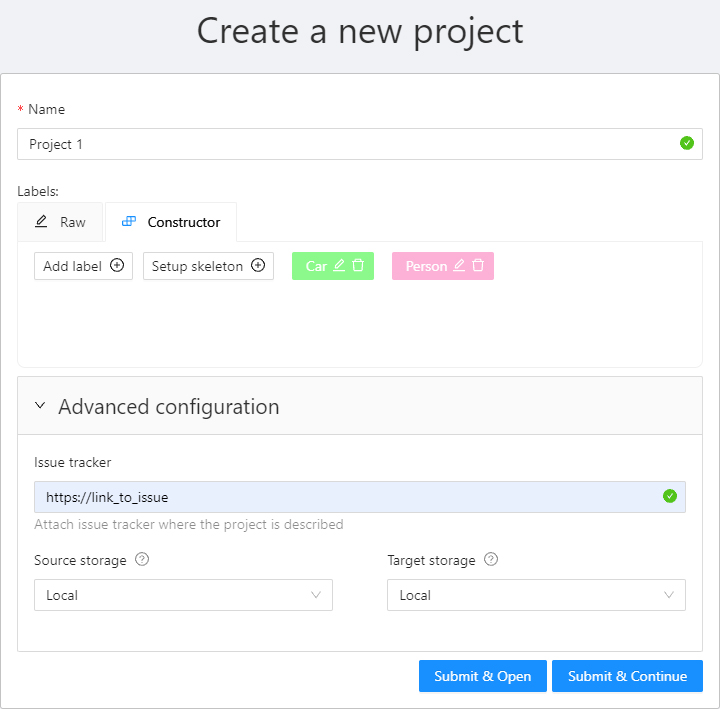Click the plus icon in Add label

117,266
